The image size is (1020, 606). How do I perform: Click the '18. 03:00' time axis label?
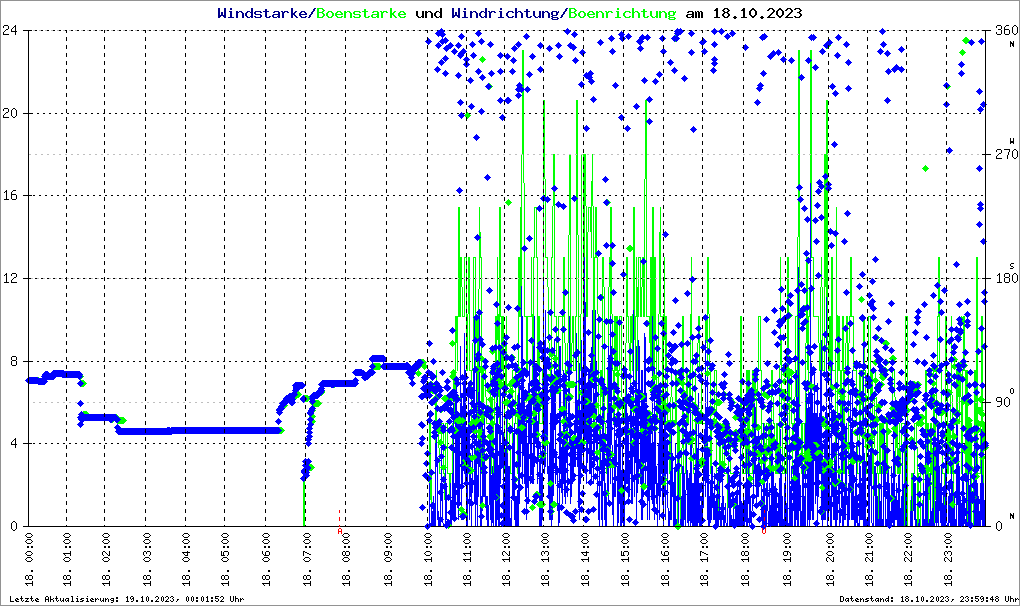click(148, 559)
